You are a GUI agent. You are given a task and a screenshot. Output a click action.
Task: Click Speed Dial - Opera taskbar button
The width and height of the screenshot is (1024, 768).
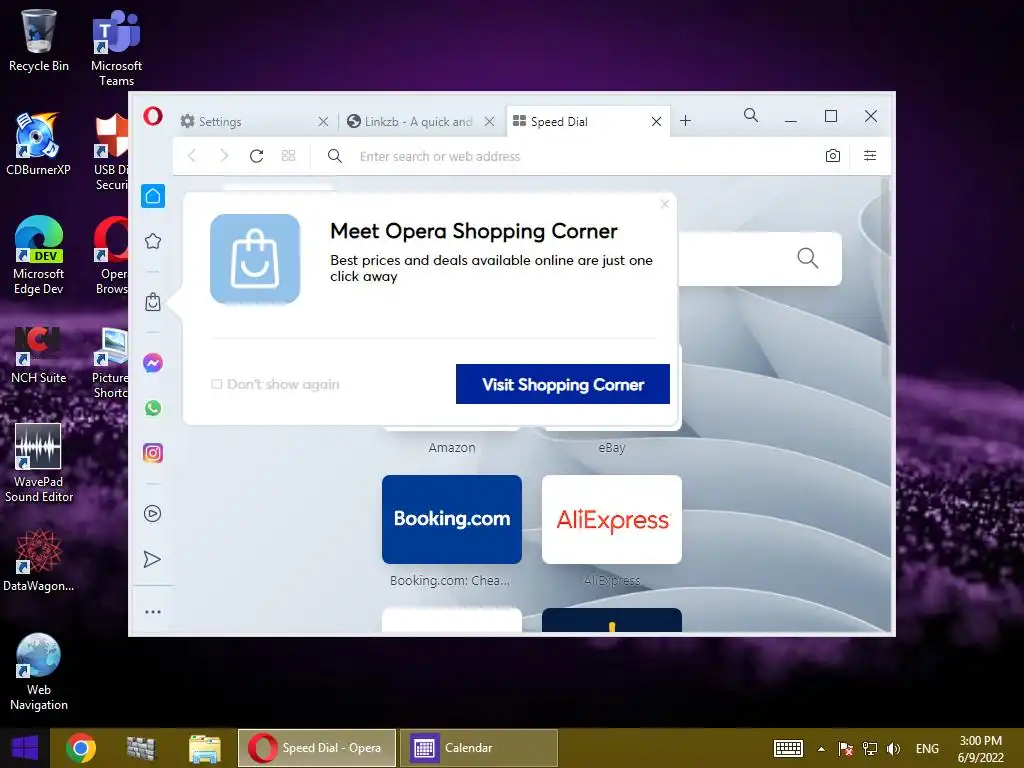(x=317, y=748)
